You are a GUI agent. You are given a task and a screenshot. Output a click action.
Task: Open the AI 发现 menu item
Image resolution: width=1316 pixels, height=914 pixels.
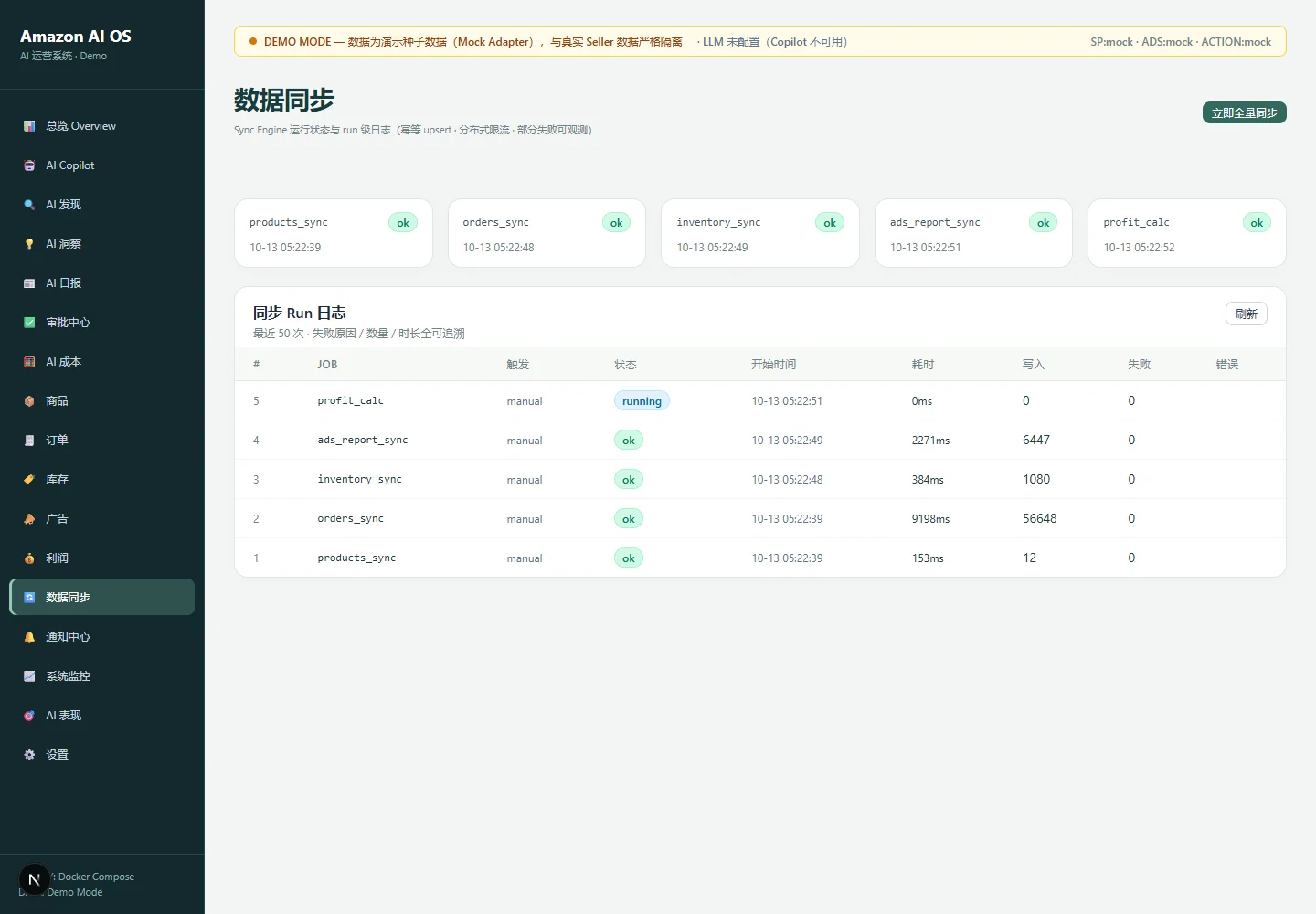[x=102, y=205]
